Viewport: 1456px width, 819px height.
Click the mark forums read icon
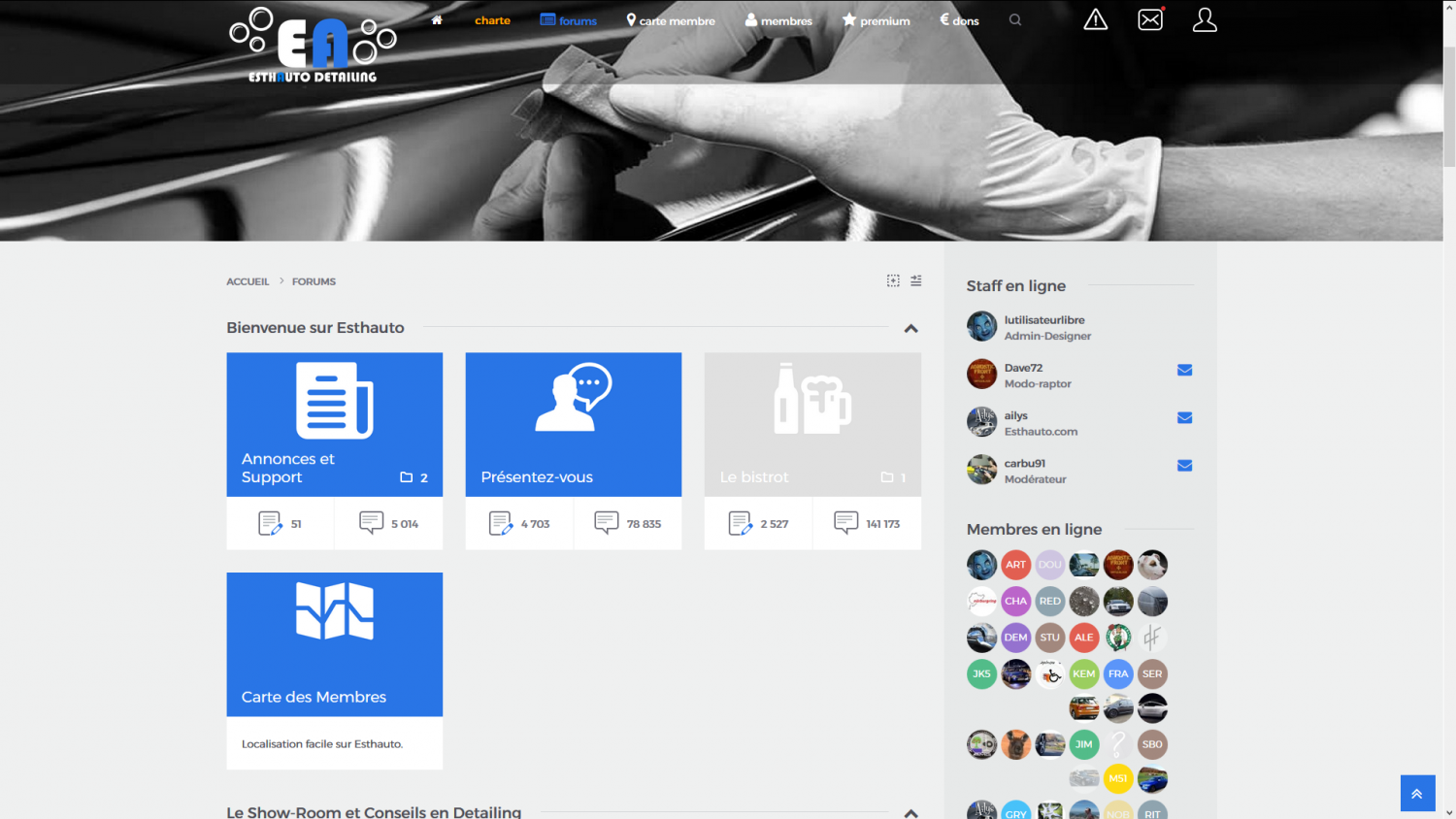coord(893,280)
